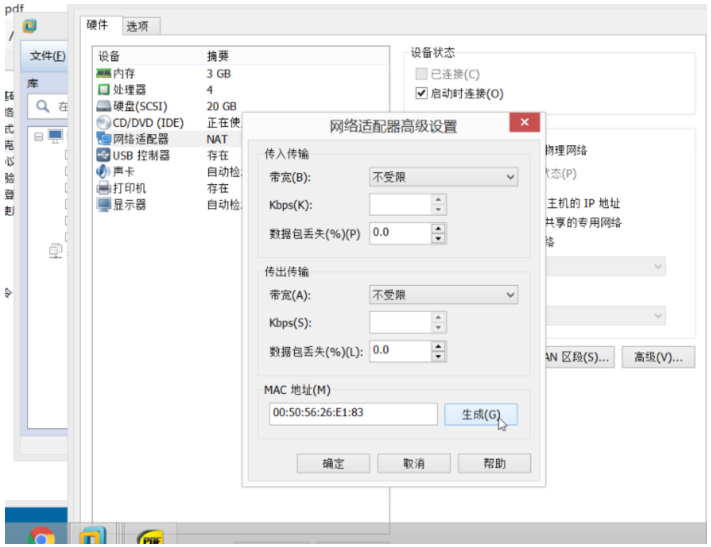Select the USB 控制器 summary 存在
Image resolution: width=711 pixels, height=547 pixels.
(218, 156)
